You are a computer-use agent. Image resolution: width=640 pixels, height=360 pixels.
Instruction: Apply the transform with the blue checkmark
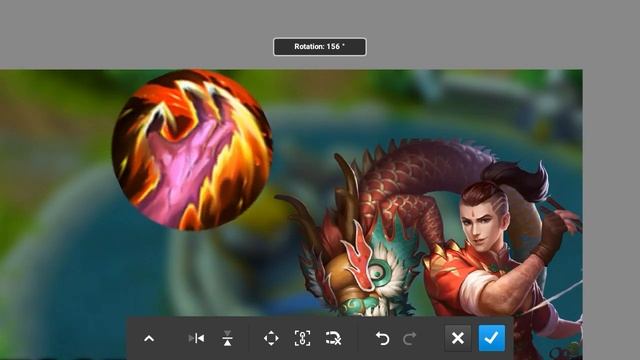click(491, 338)
